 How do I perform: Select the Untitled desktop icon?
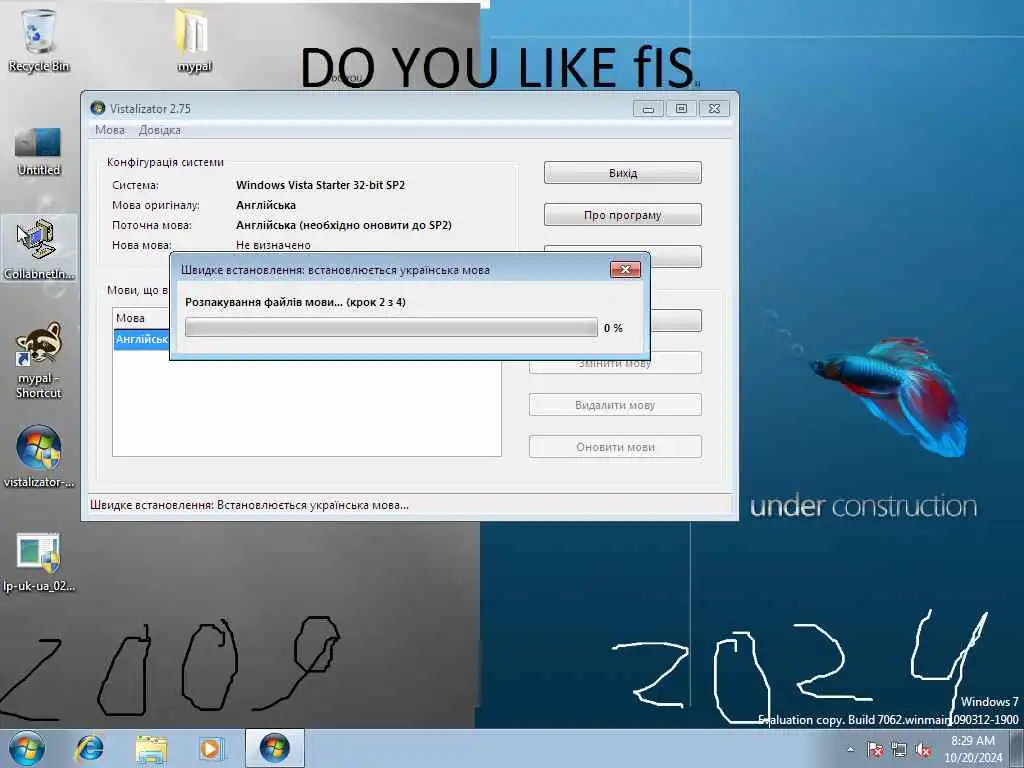[39, 152]
